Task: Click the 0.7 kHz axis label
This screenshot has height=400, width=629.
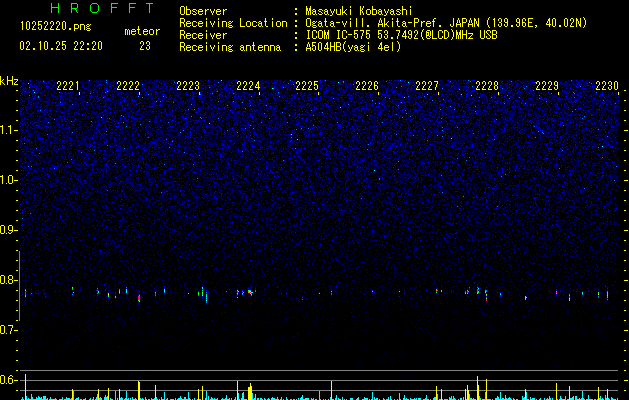Action: (8, 330)
